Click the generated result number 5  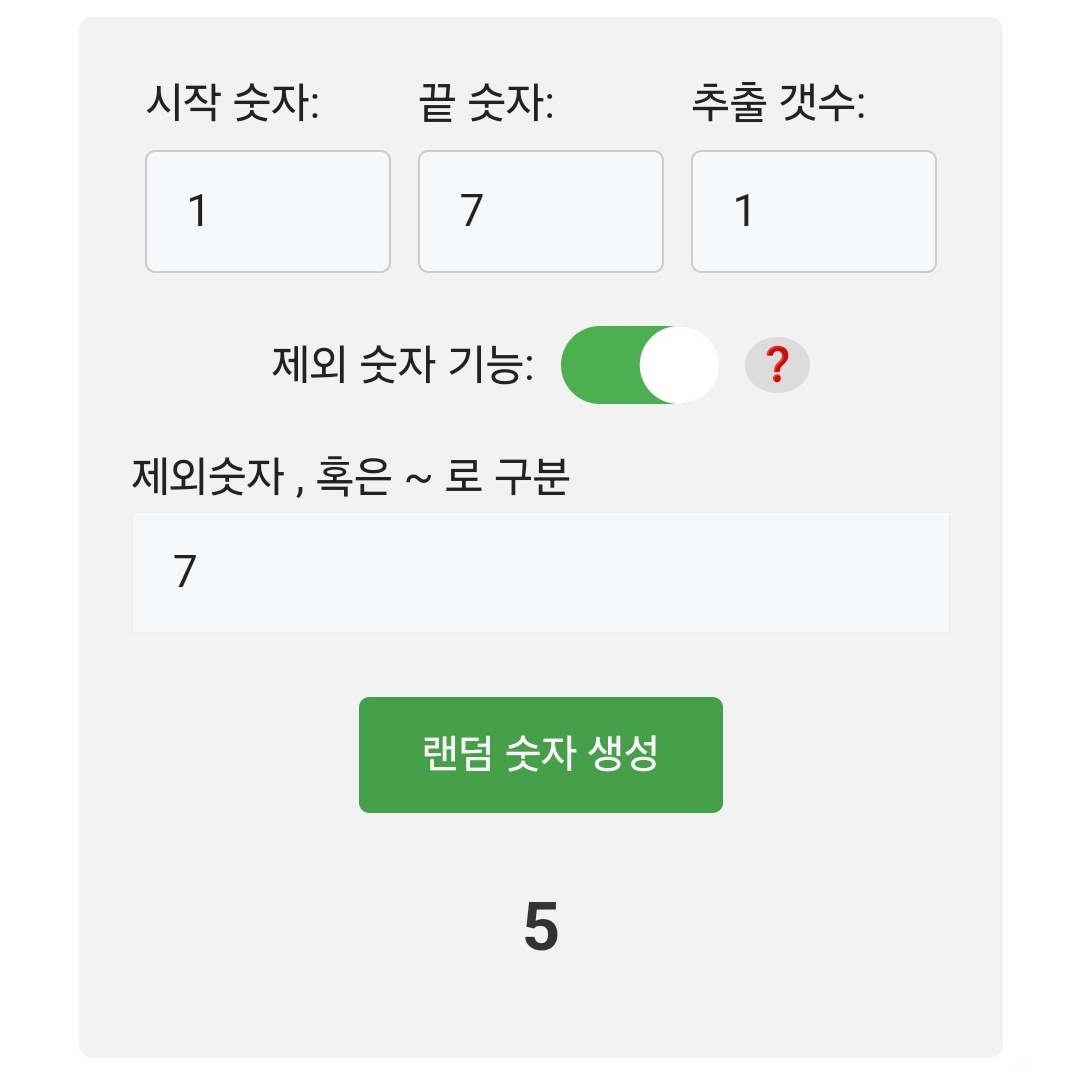(540, 928)
